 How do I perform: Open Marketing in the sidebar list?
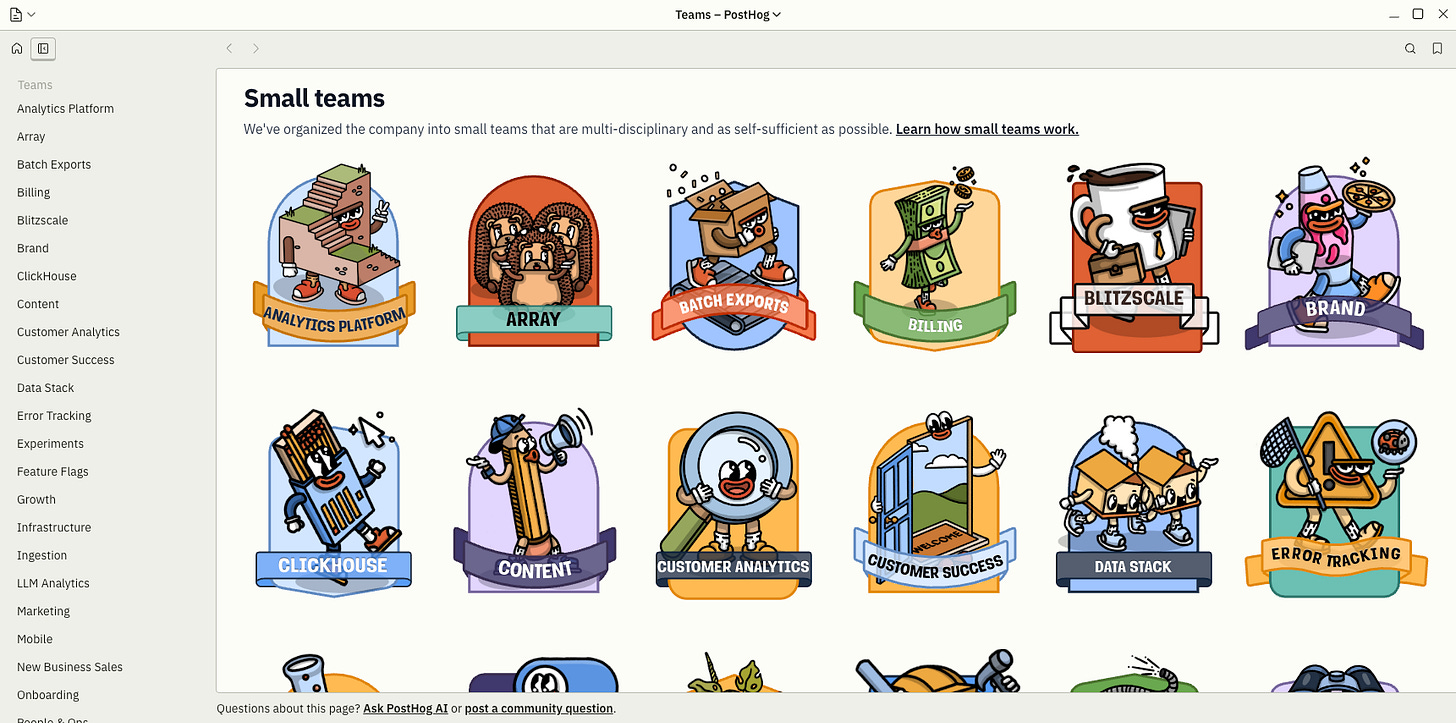pyautogui.click(x=43, y=612)
